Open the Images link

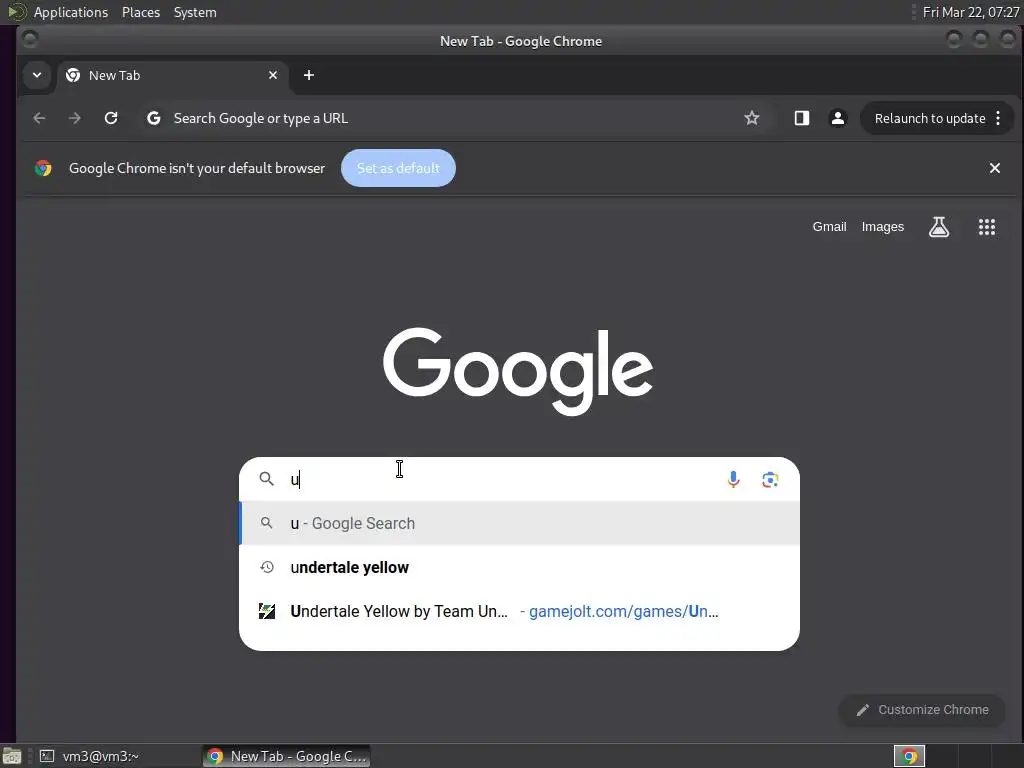pos(882,227)
